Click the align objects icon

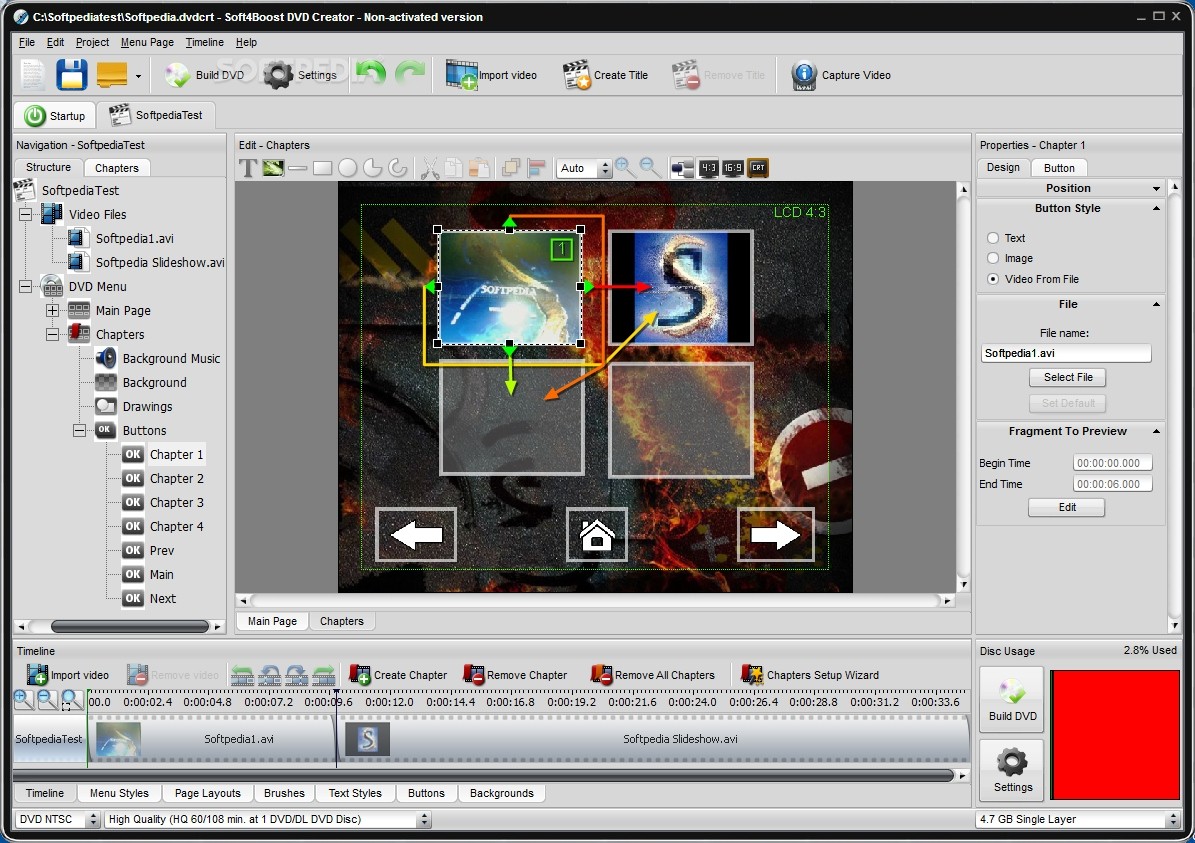point(536,168)
